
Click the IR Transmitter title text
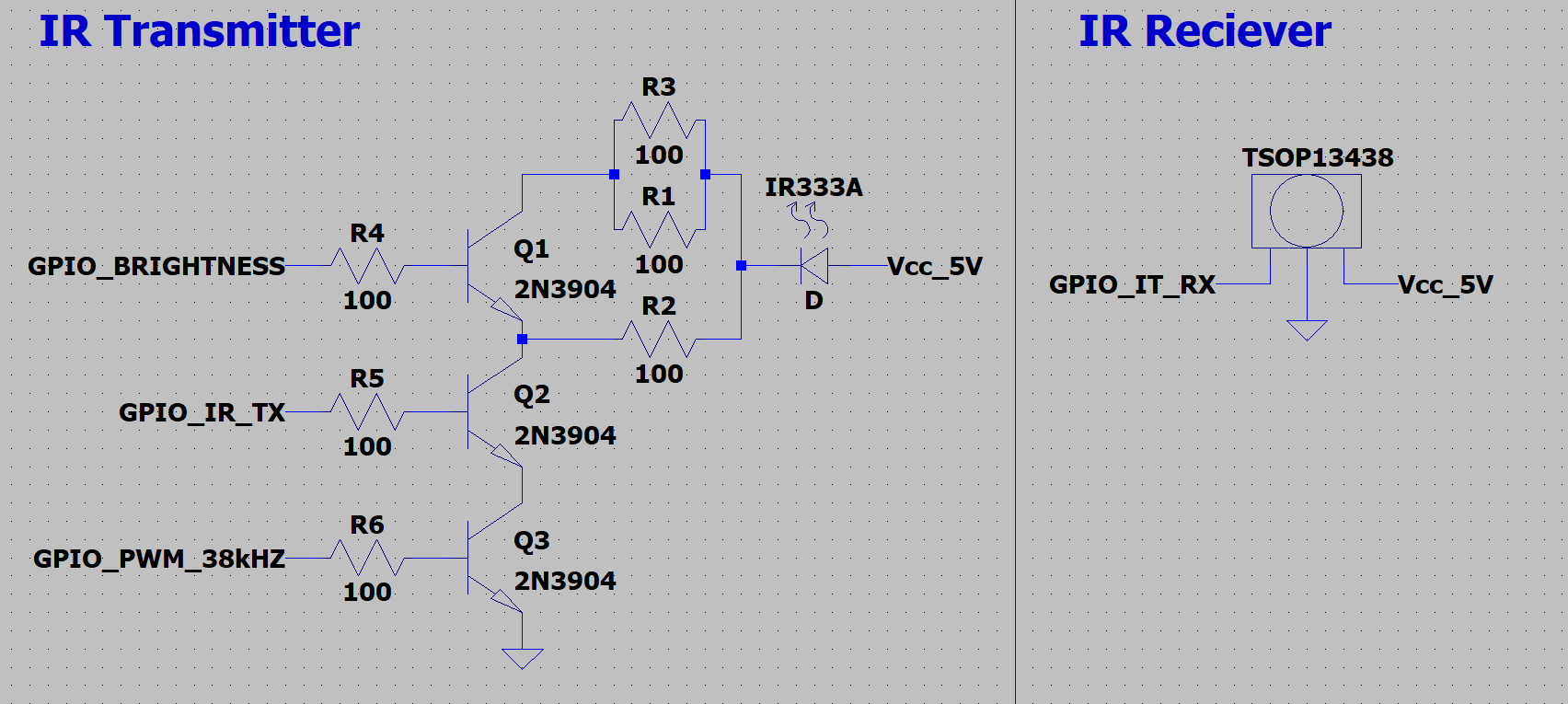click(200, 31)
